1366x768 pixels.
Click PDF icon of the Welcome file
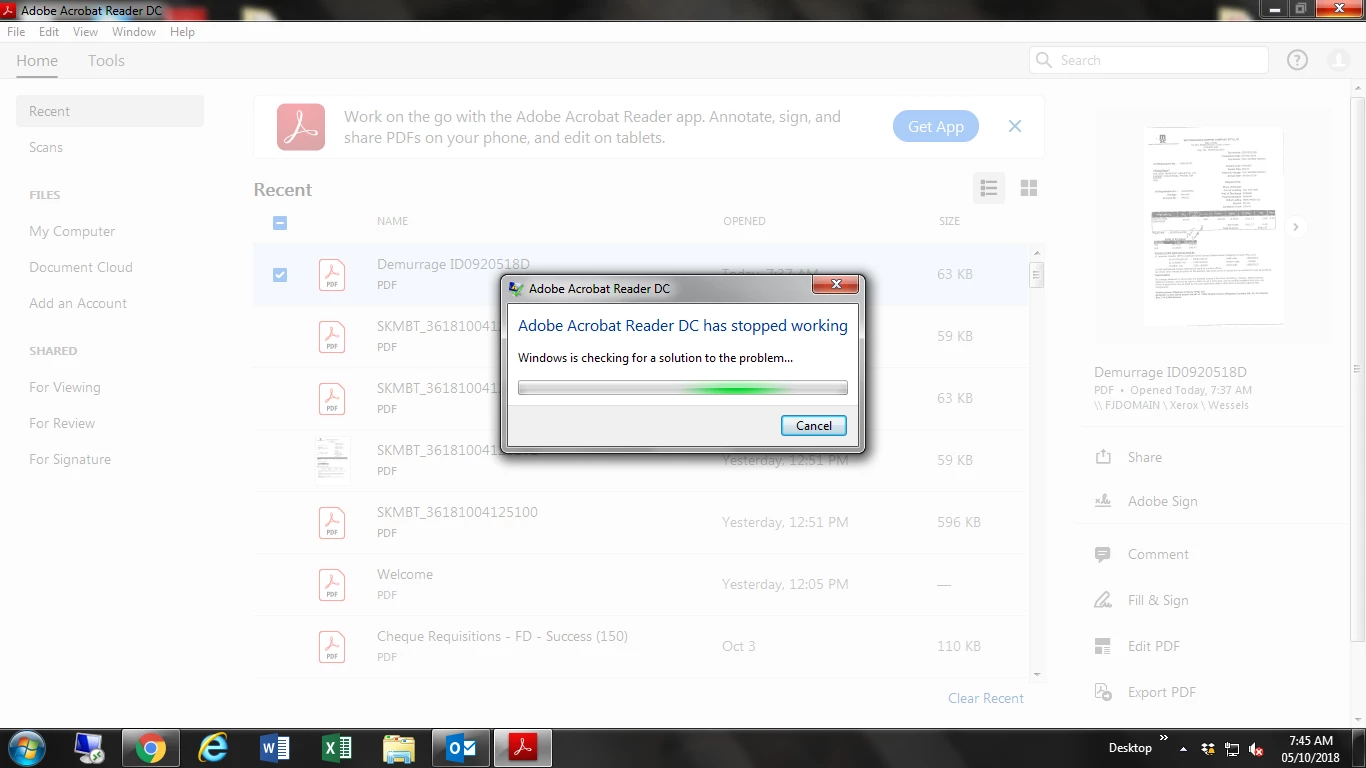point(332,584)
